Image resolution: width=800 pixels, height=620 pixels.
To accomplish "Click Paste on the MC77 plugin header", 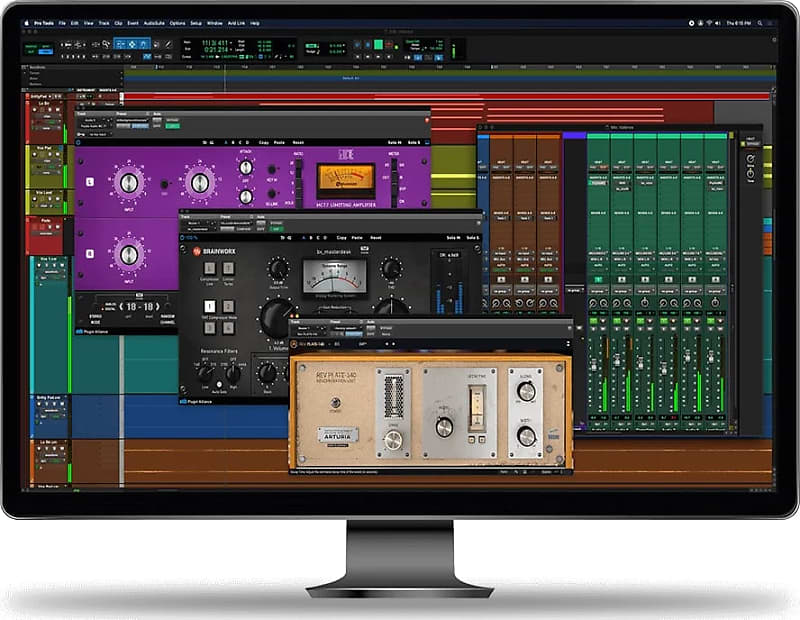I will [280, 141].
